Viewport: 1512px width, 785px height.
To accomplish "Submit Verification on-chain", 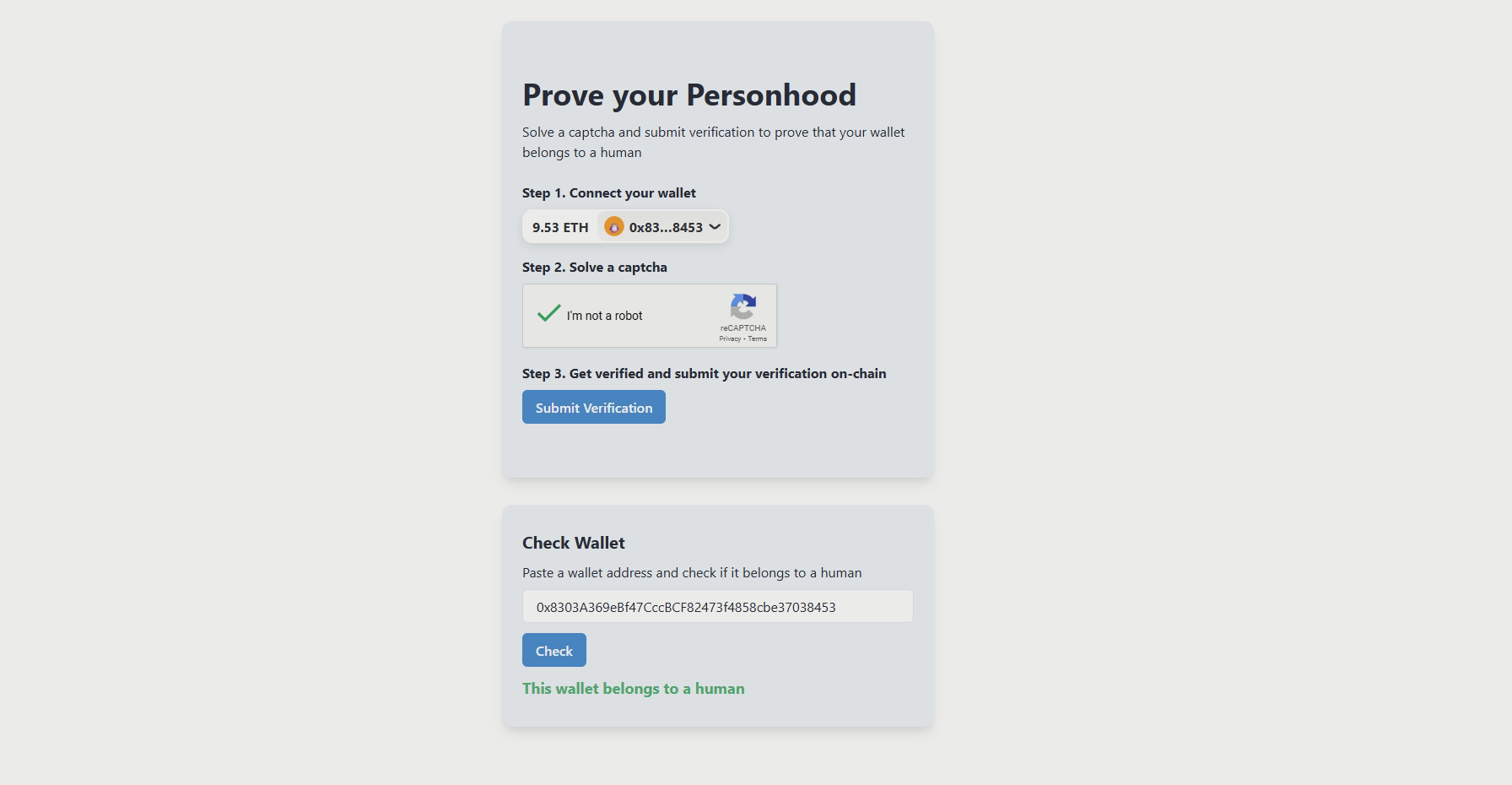I will 594,407.
